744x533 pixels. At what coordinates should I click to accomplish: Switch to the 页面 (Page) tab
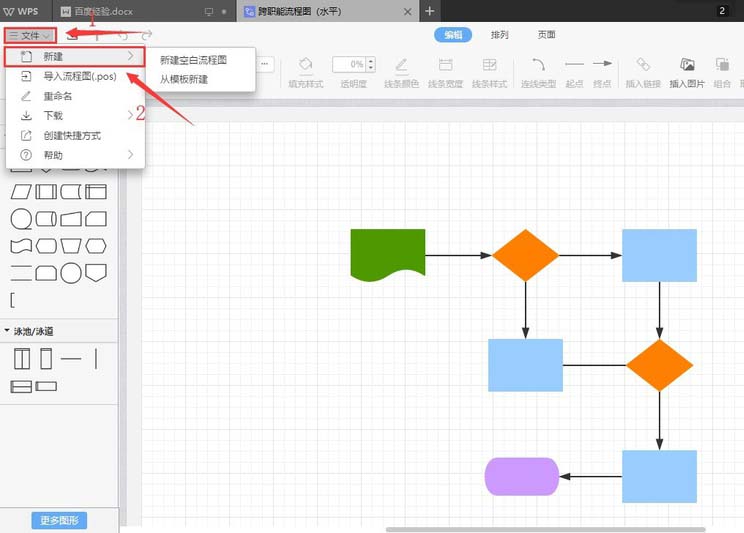546,35
